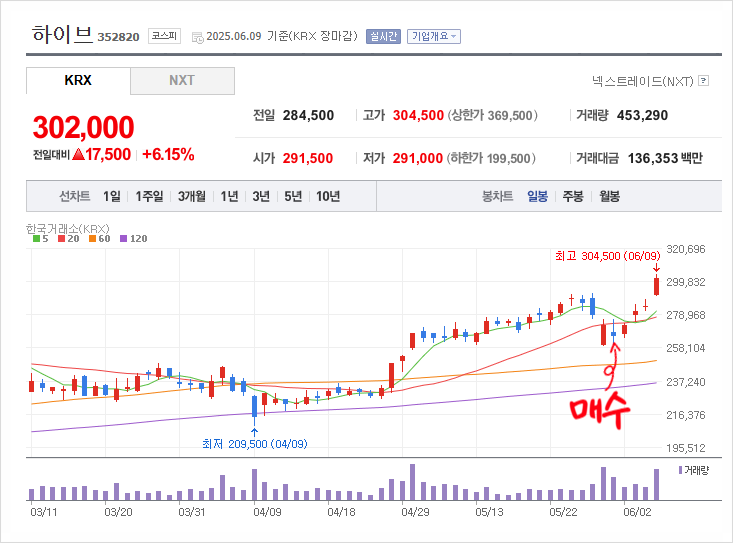Click the 거래량 value 453,290
Image resolution: width=733 pixels, height=543 pixels.
point(642,115)
